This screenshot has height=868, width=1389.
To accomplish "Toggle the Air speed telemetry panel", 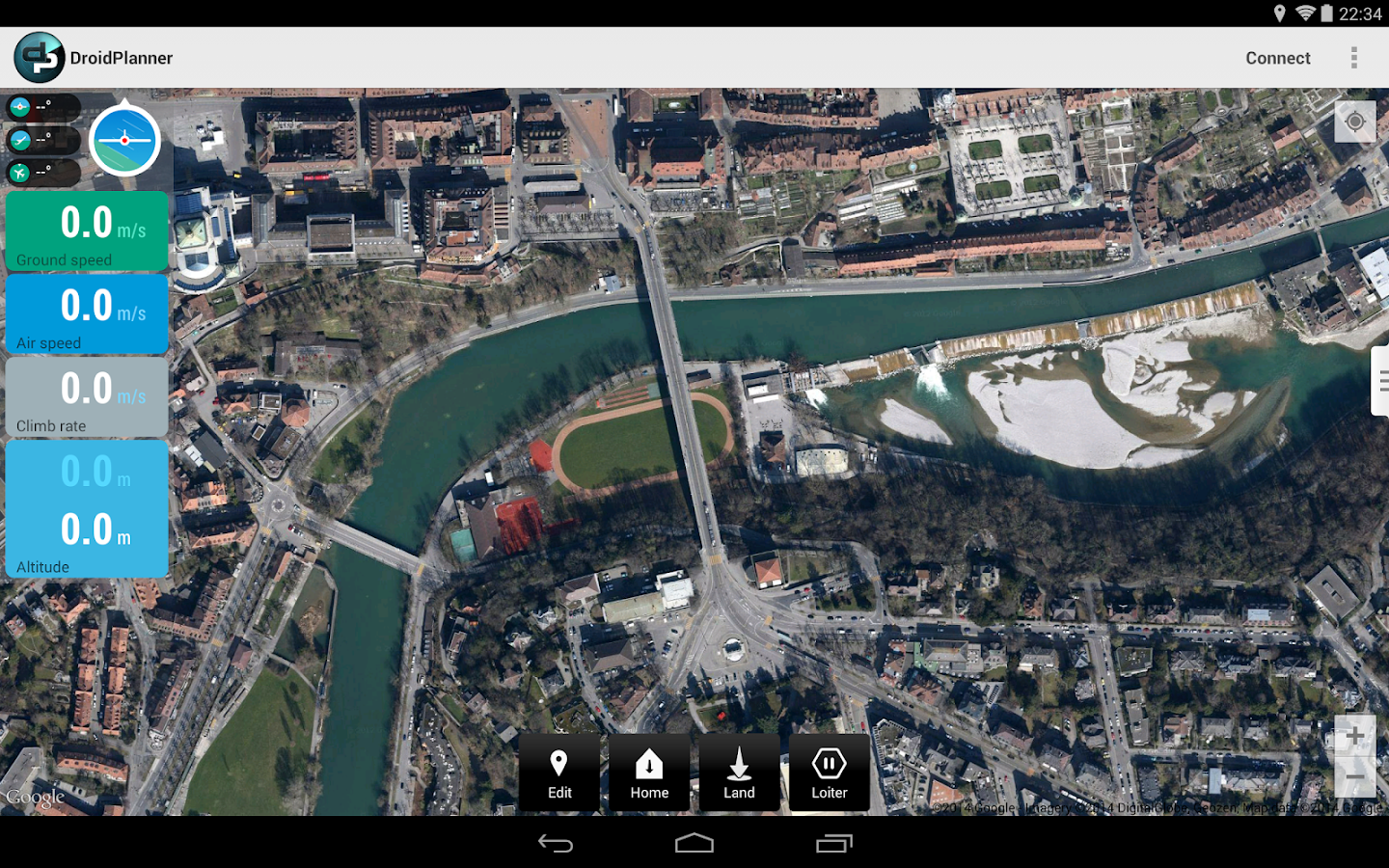I will [x=86, y=314].
